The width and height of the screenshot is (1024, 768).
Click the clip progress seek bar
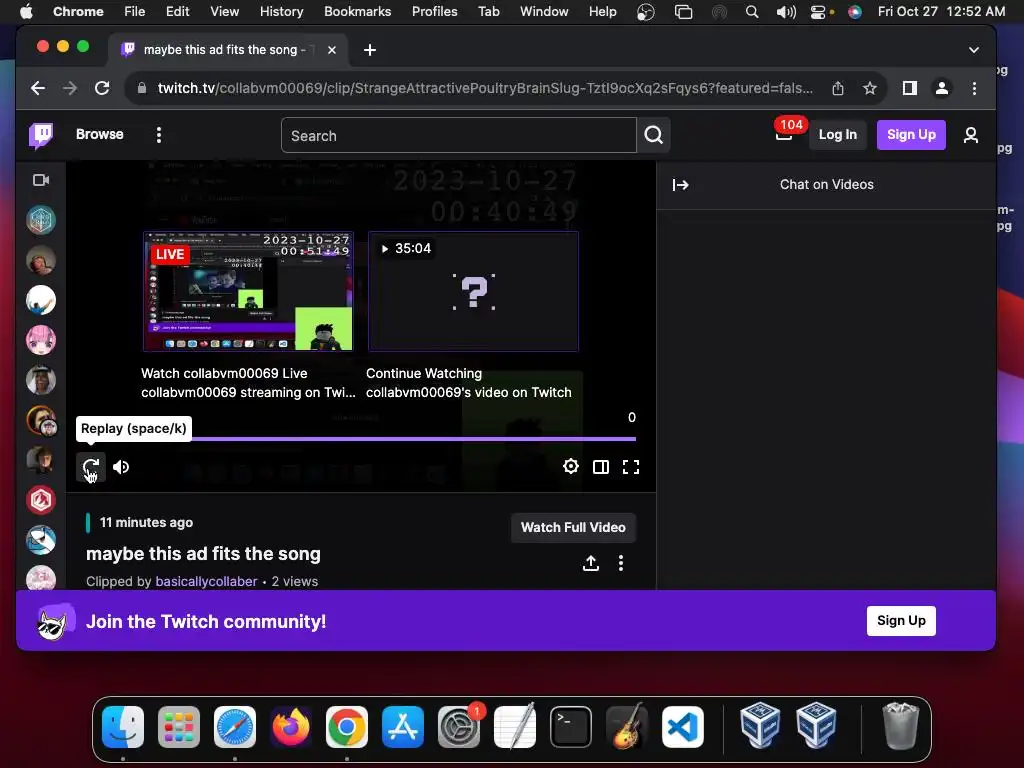[x=356, y=439]
